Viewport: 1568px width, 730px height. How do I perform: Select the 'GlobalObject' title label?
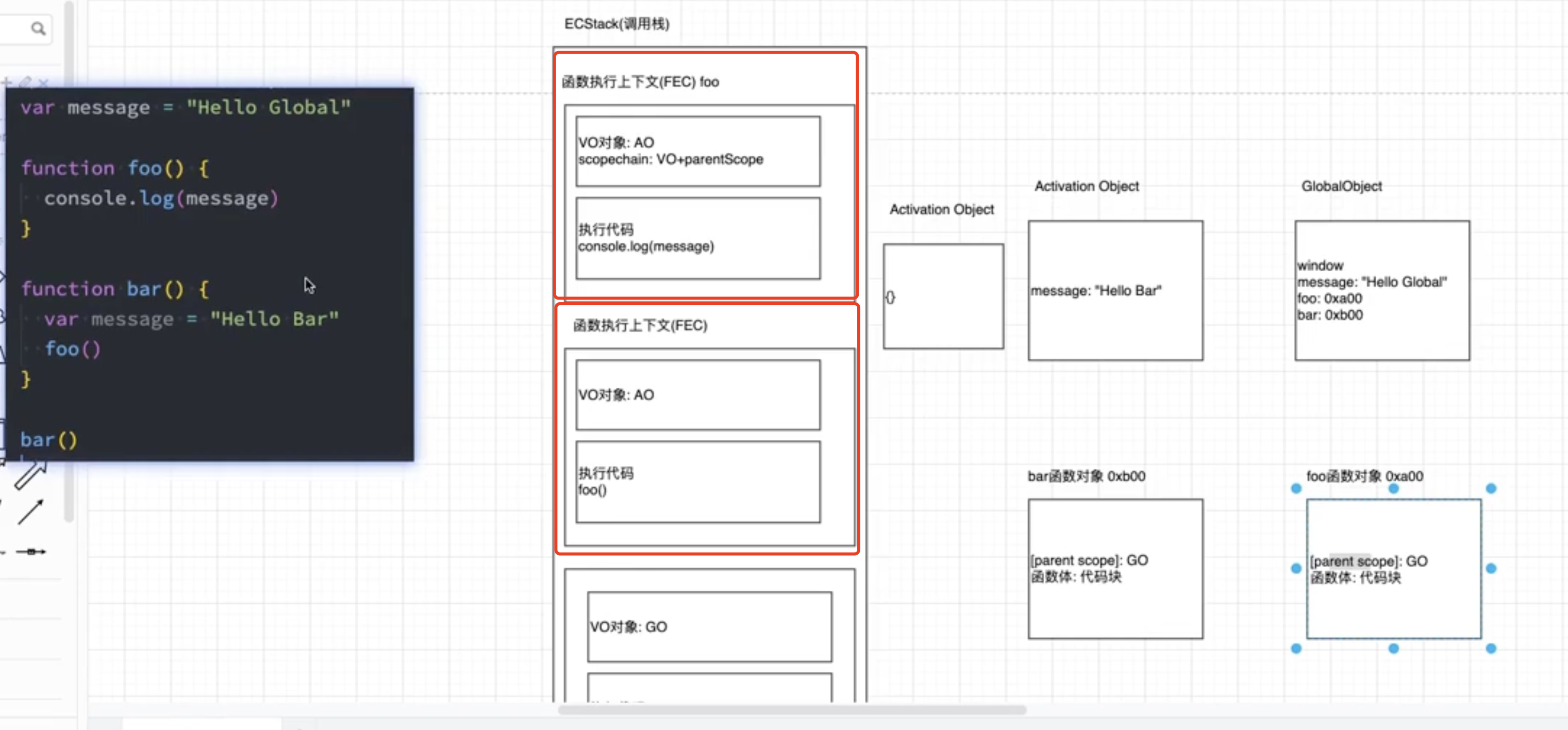(1342, 186)
